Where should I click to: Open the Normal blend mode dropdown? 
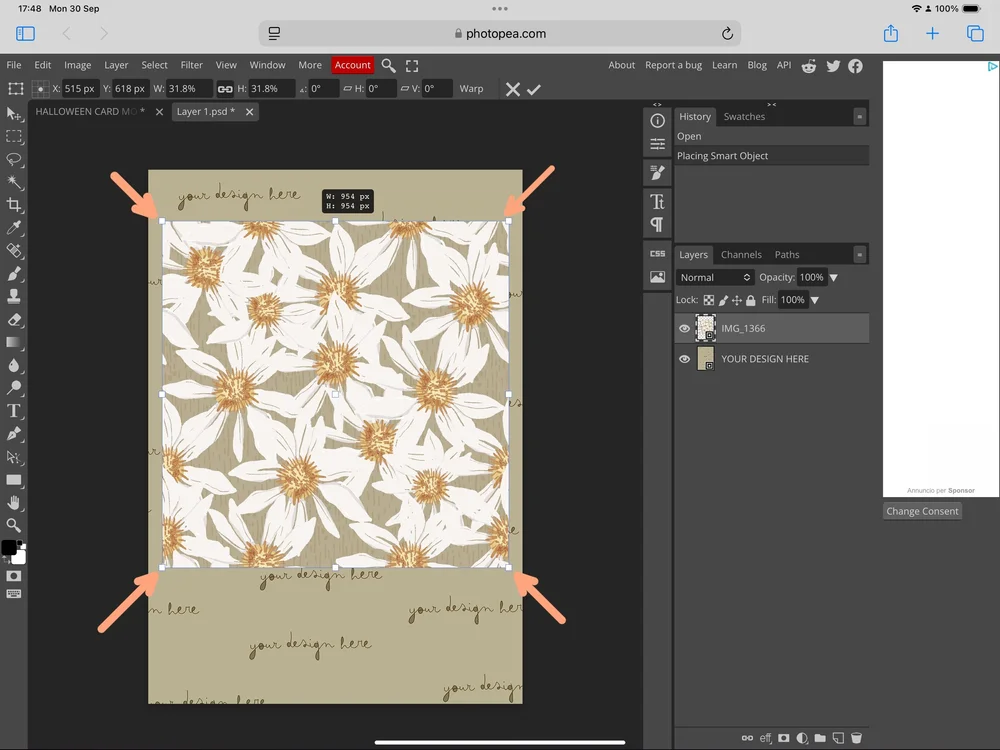click(714, 277)
